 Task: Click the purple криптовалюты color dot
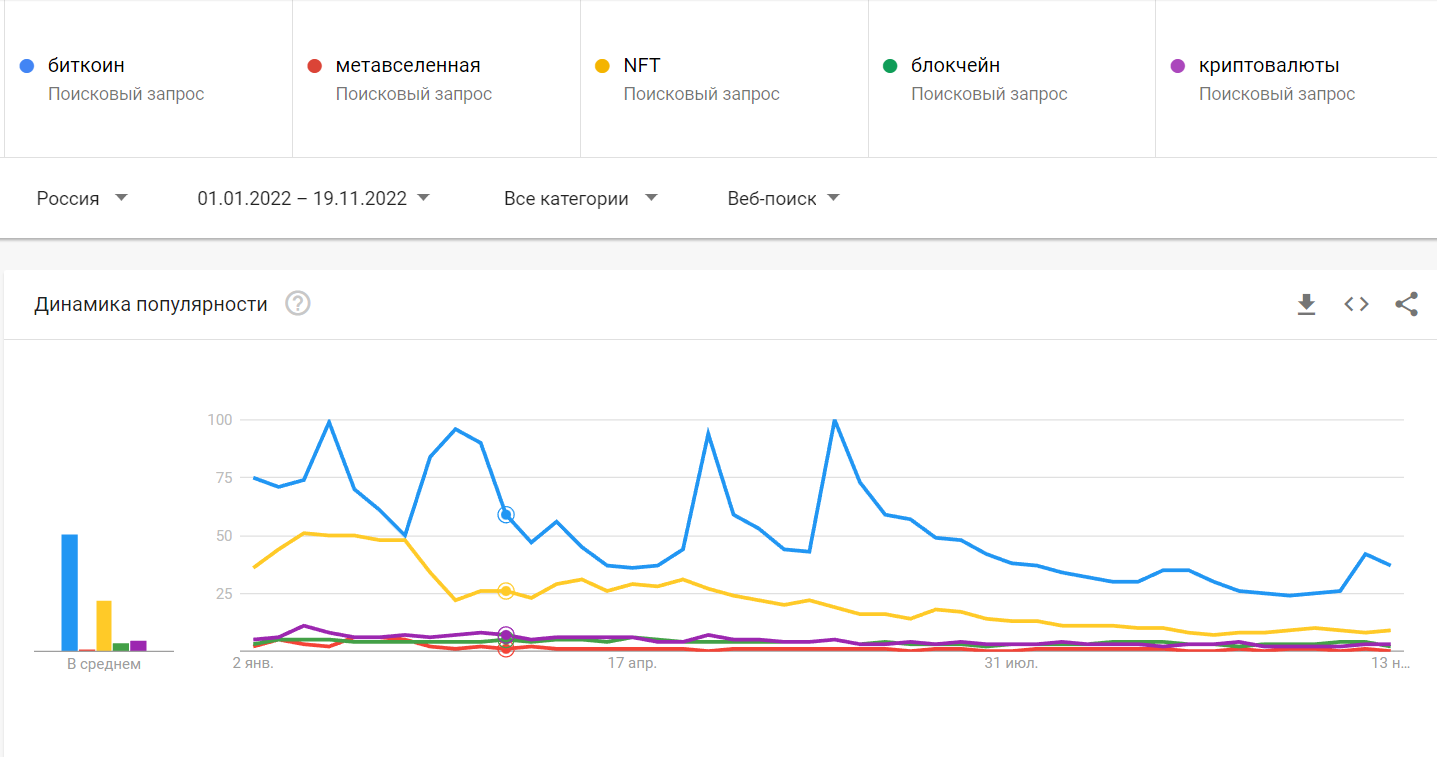point(1178,66)
